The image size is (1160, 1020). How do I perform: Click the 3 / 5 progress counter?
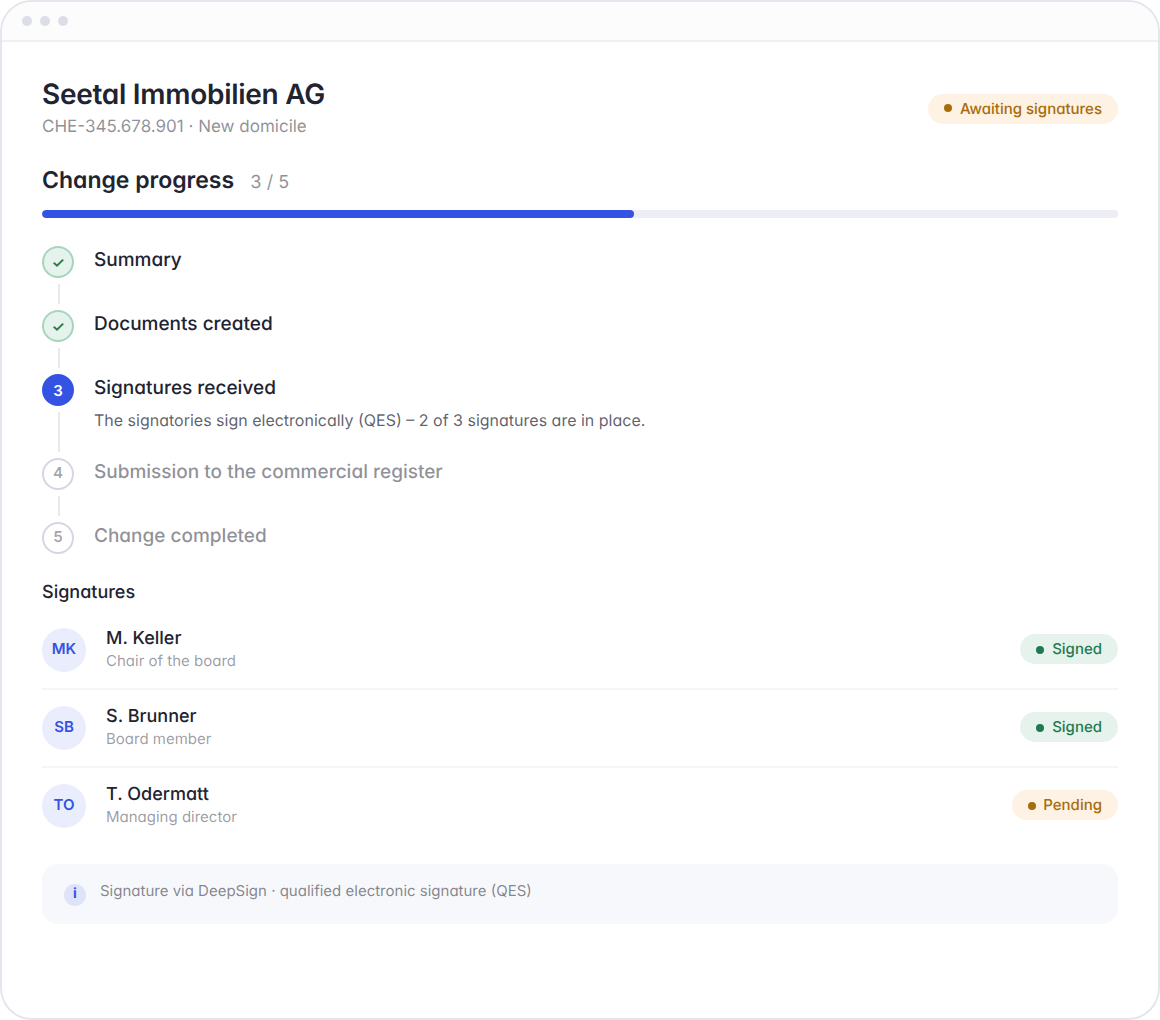269,182
